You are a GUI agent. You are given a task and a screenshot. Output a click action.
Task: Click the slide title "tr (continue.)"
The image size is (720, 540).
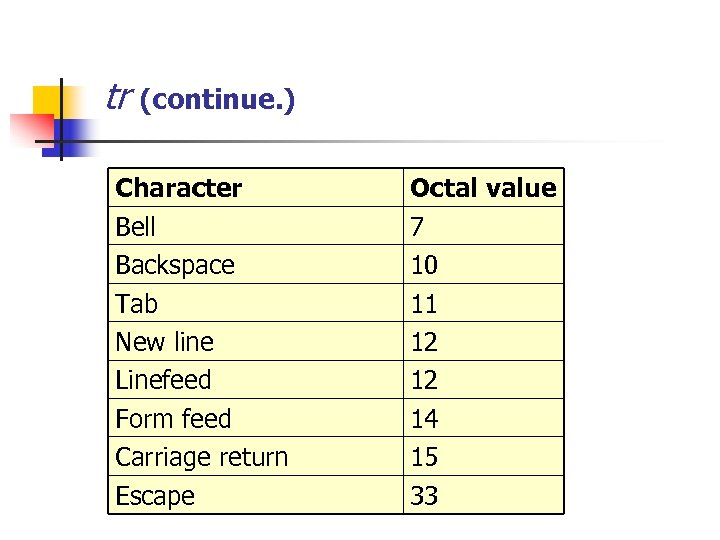[x=200, y=99]
